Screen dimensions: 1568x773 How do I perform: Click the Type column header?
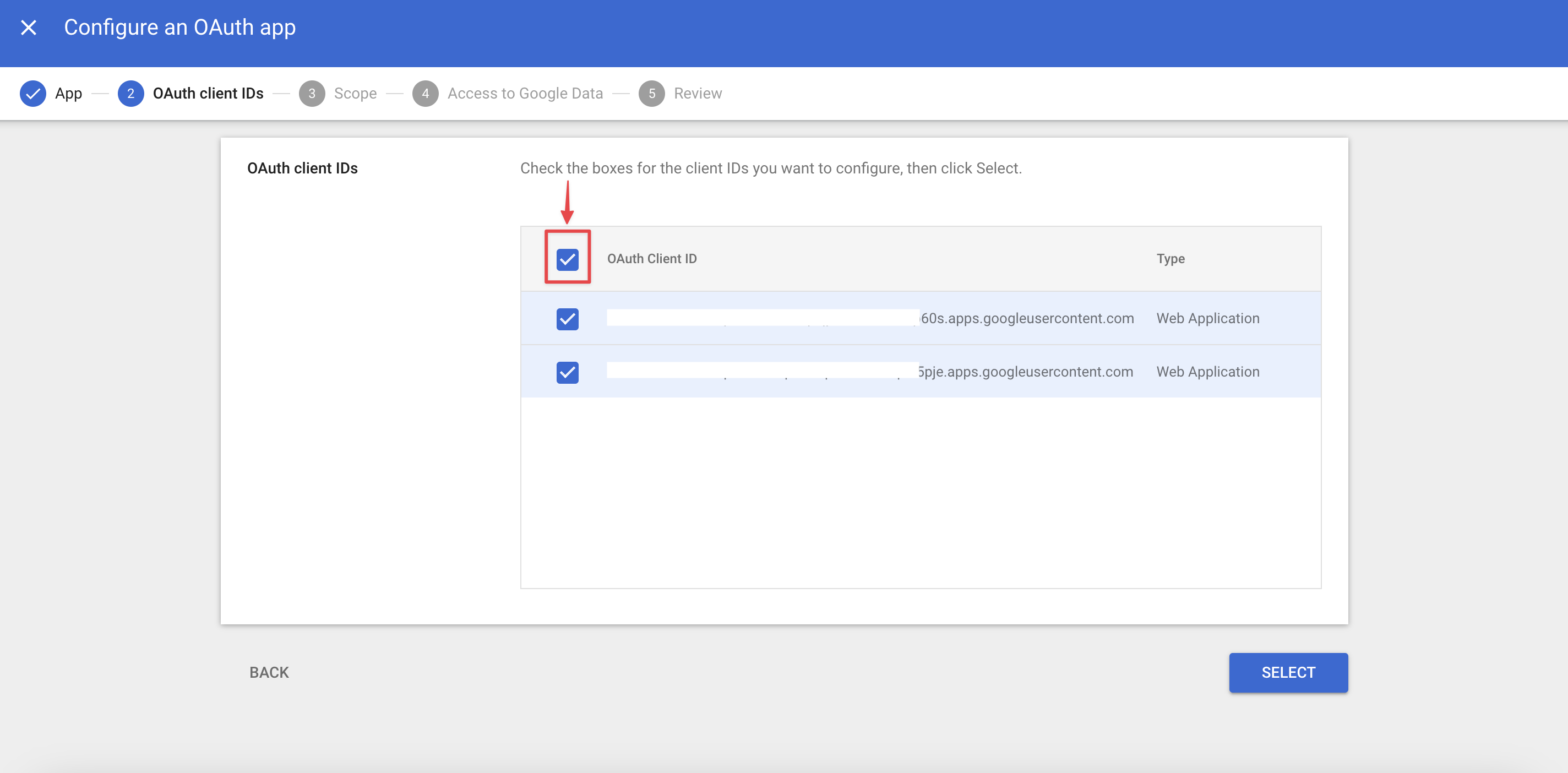pyautogui.click(x=1170, y=259)
